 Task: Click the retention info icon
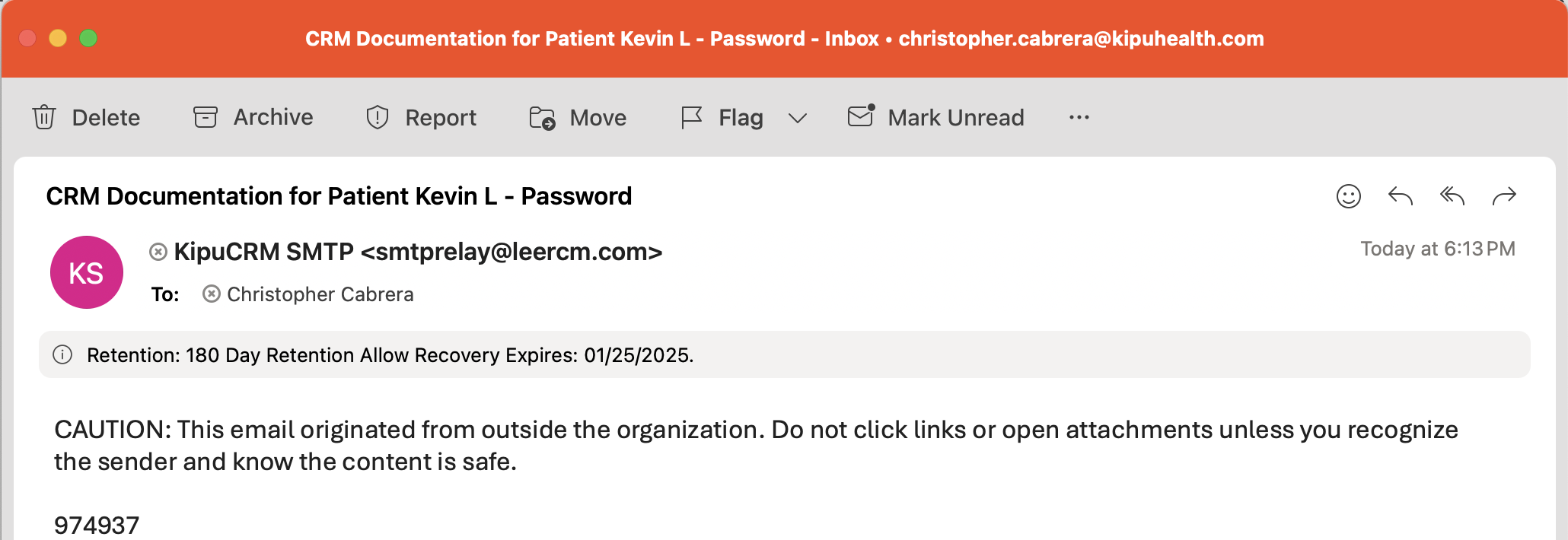coord(62,354)
